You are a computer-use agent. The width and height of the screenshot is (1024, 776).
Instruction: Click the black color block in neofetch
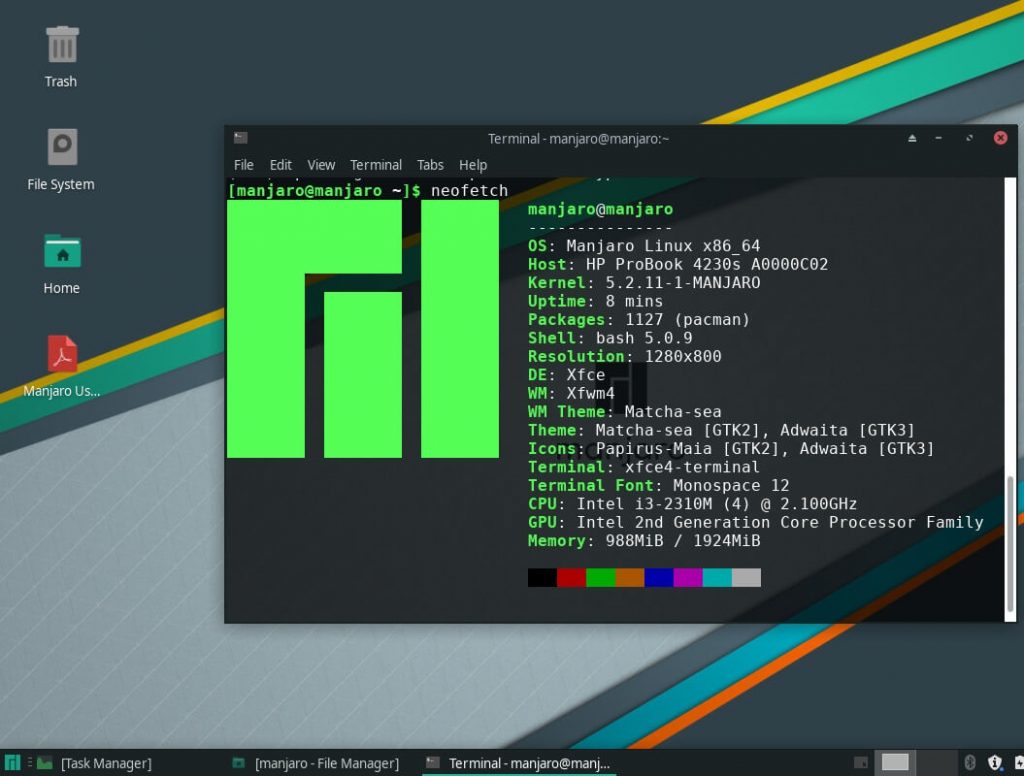pos(542,577)
